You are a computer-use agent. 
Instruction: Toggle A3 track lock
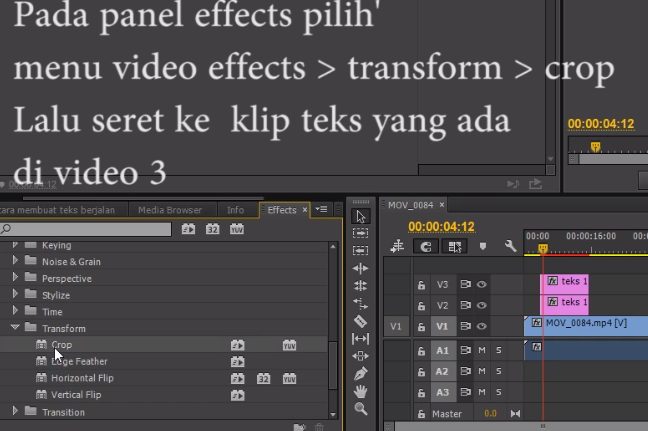421,392
